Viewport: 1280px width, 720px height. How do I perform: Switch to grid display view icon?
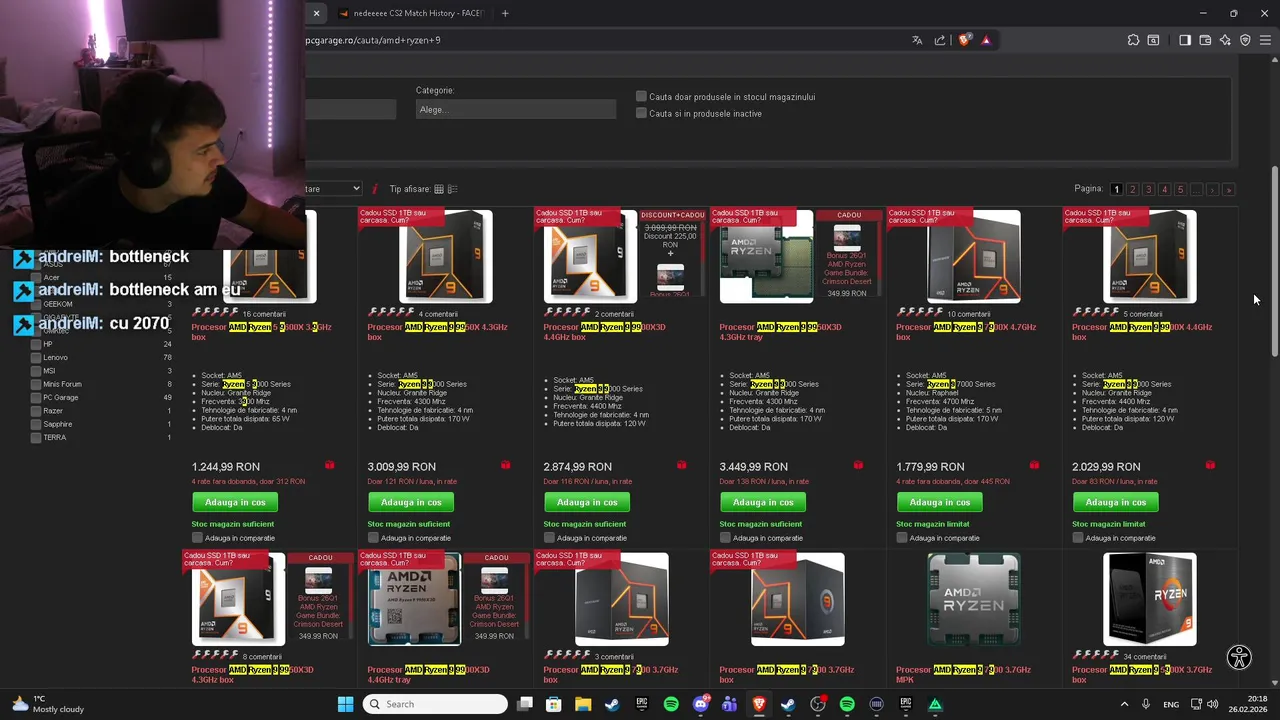point(438,189)
